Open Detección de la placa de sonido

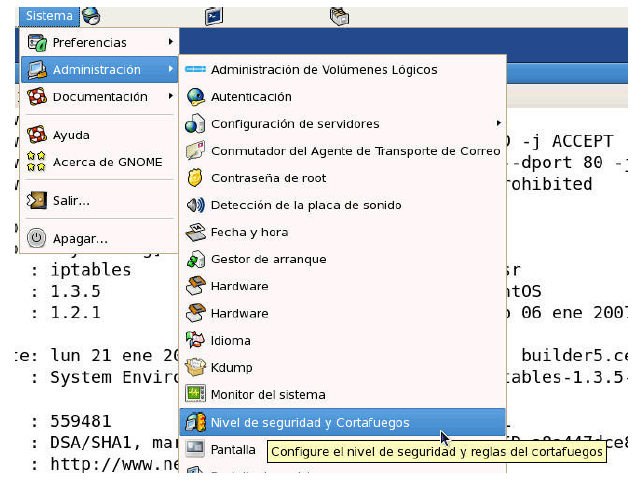click(x=305, y=205)
